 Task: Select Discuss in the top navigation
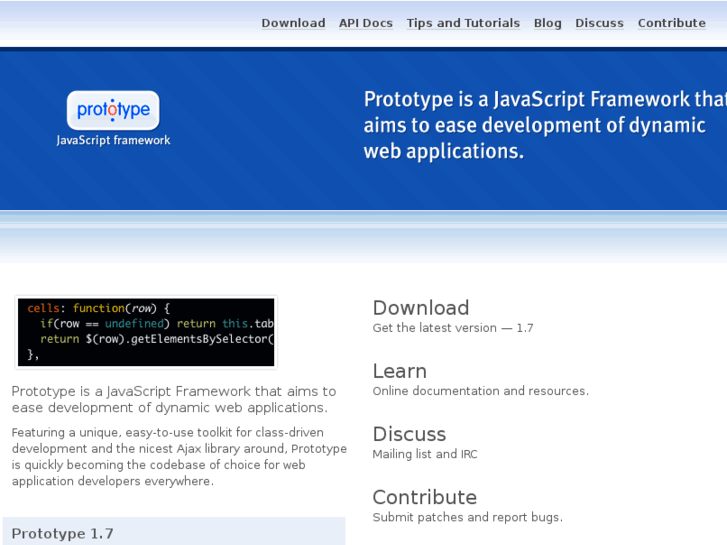[x=599, y=23]
